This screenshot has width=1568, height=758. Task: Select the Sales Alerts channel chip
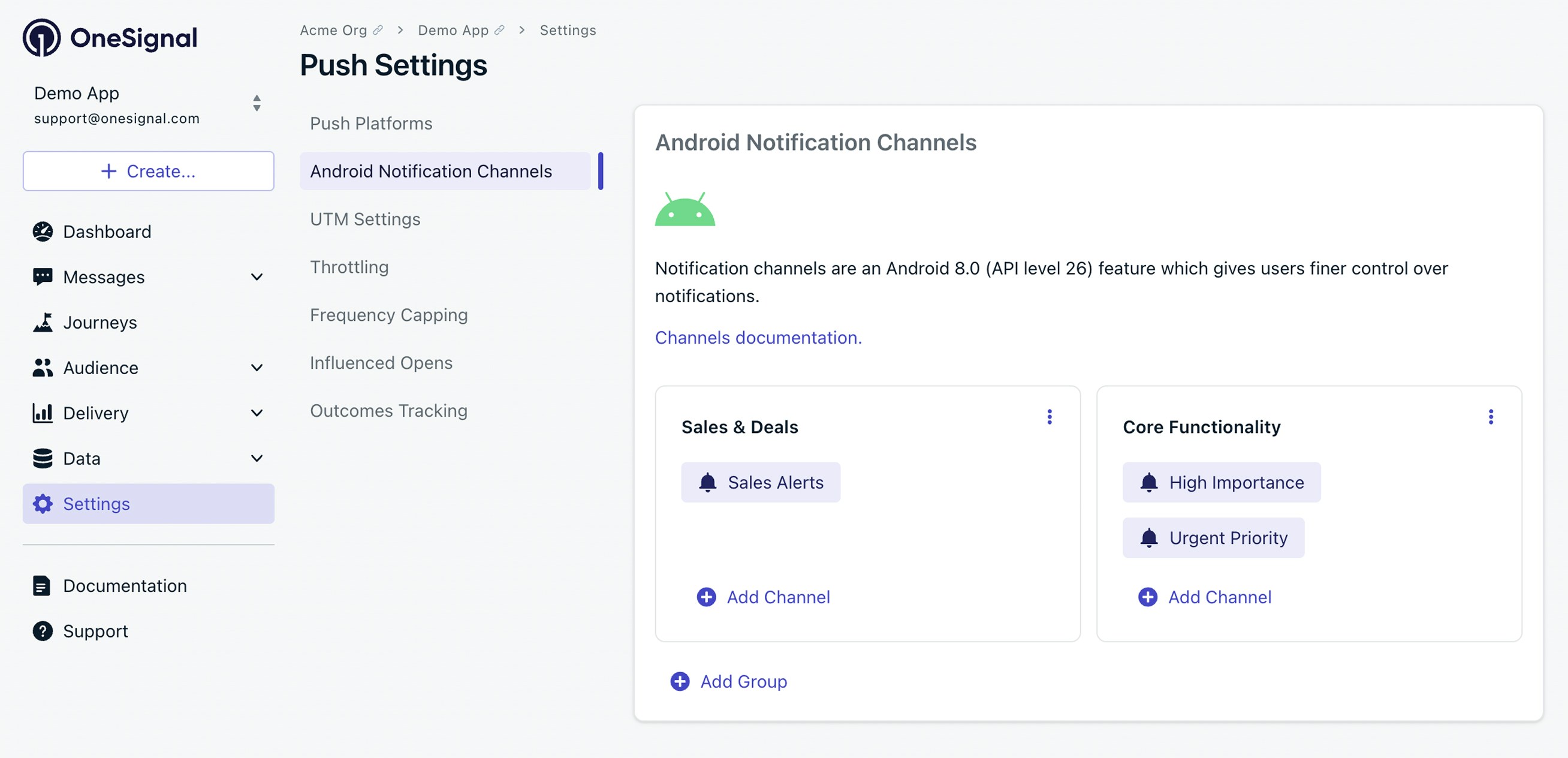[760, 482]
